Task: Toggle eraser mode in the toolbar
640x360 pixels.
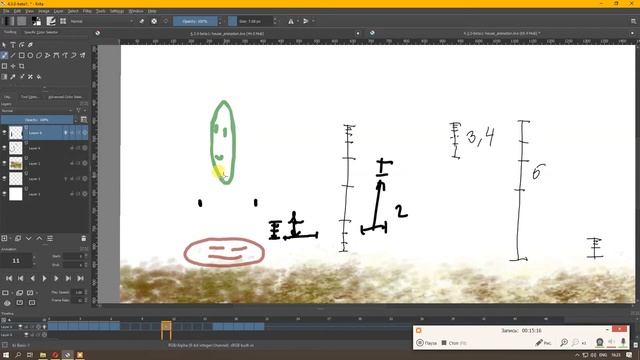Action: [142, 21]
